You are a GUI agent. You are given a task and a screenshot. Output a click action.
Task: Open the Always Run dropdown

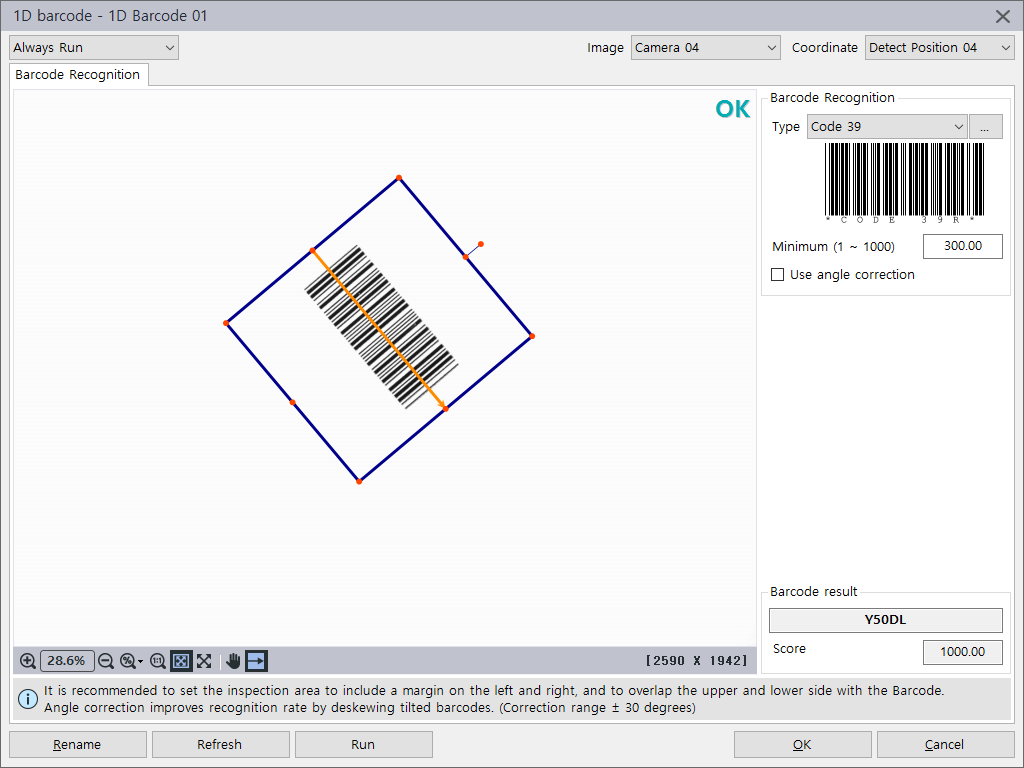click(x=94, y=48)
